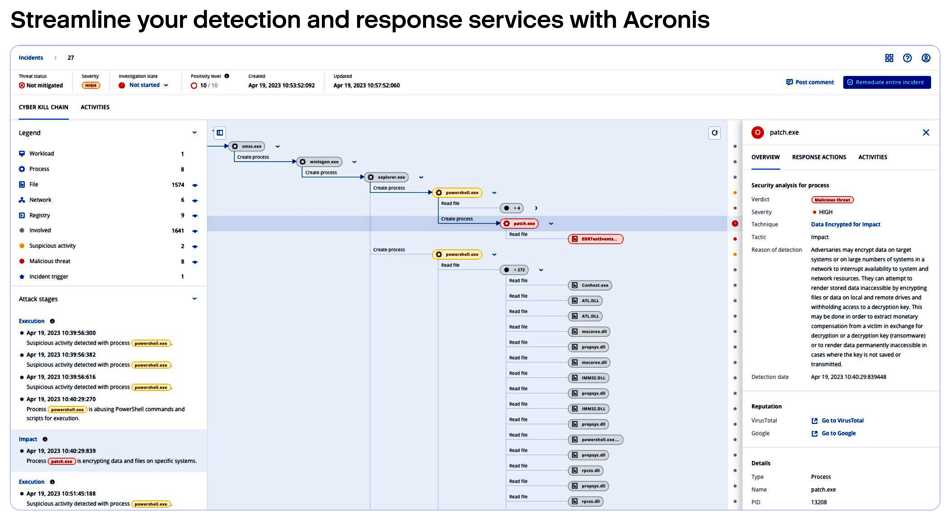Image resolution: width=950 pixels, height=522 pixels.
Task: Select the red file node read by patch.exe
Action: (x=596, y=239)
